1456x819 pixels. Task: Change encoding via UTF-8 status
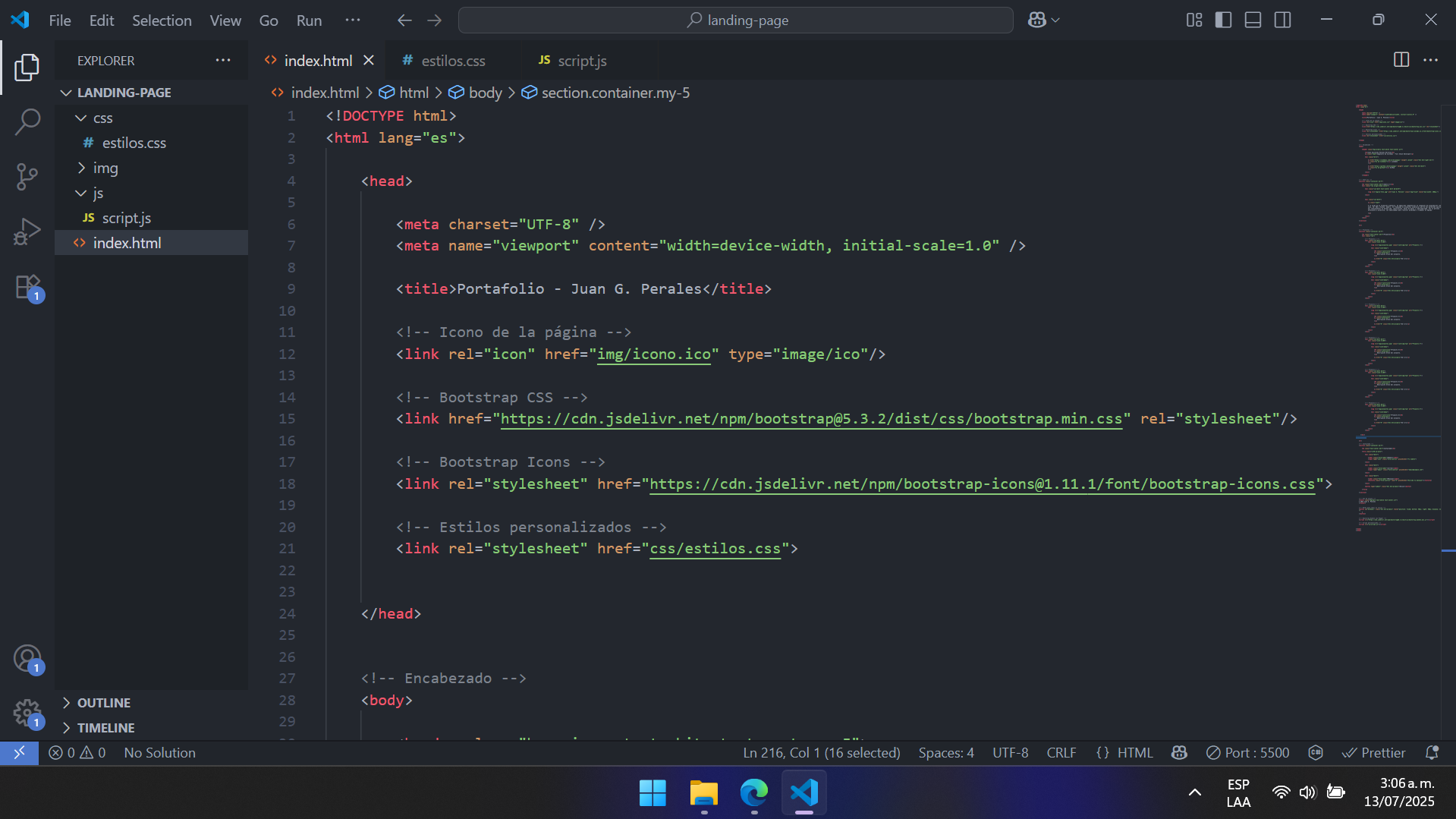(1010, 753)
